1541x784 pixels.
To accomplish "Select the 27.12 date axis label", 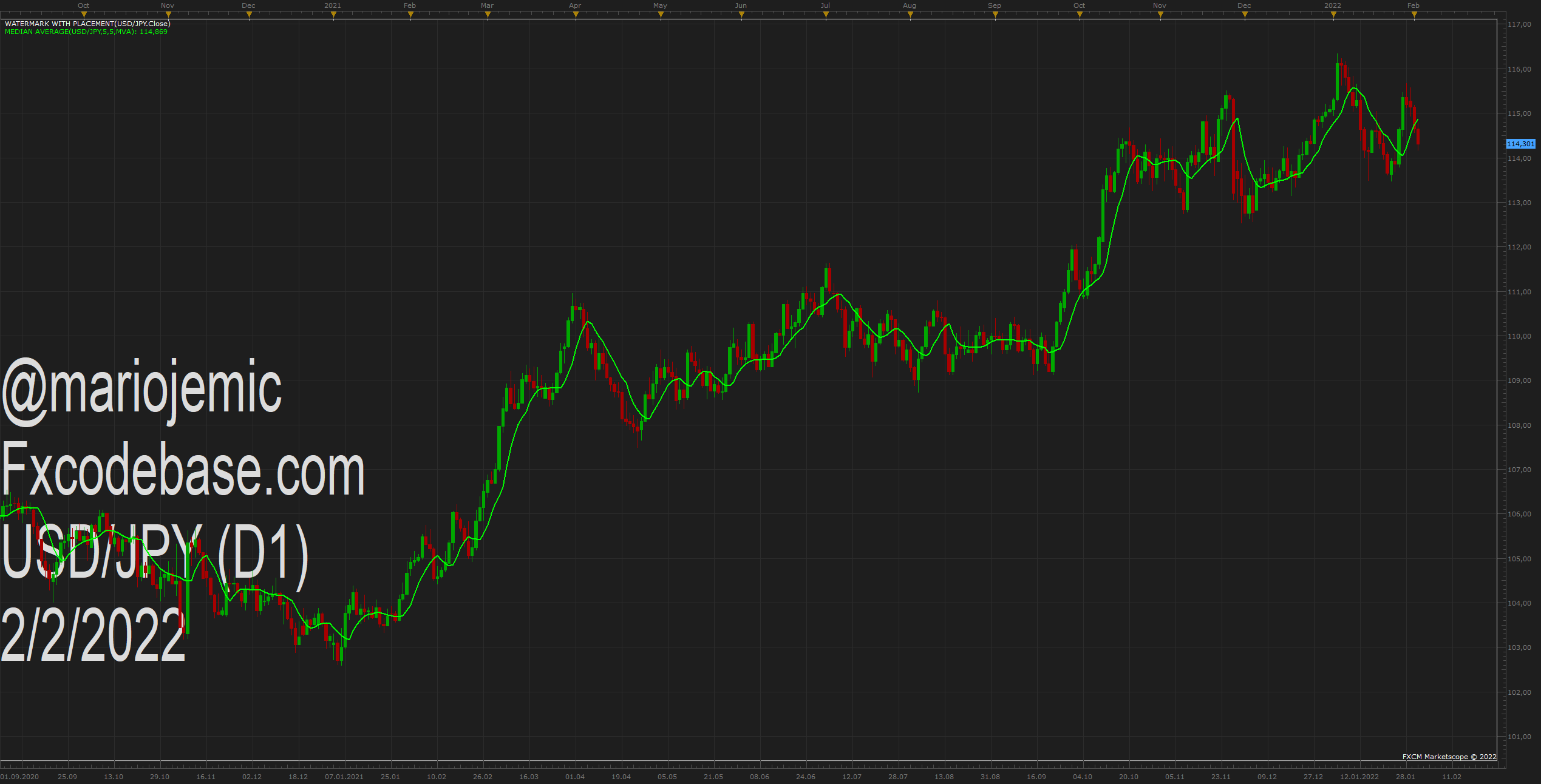I will pyautogui.click(x=1313, y=777).
